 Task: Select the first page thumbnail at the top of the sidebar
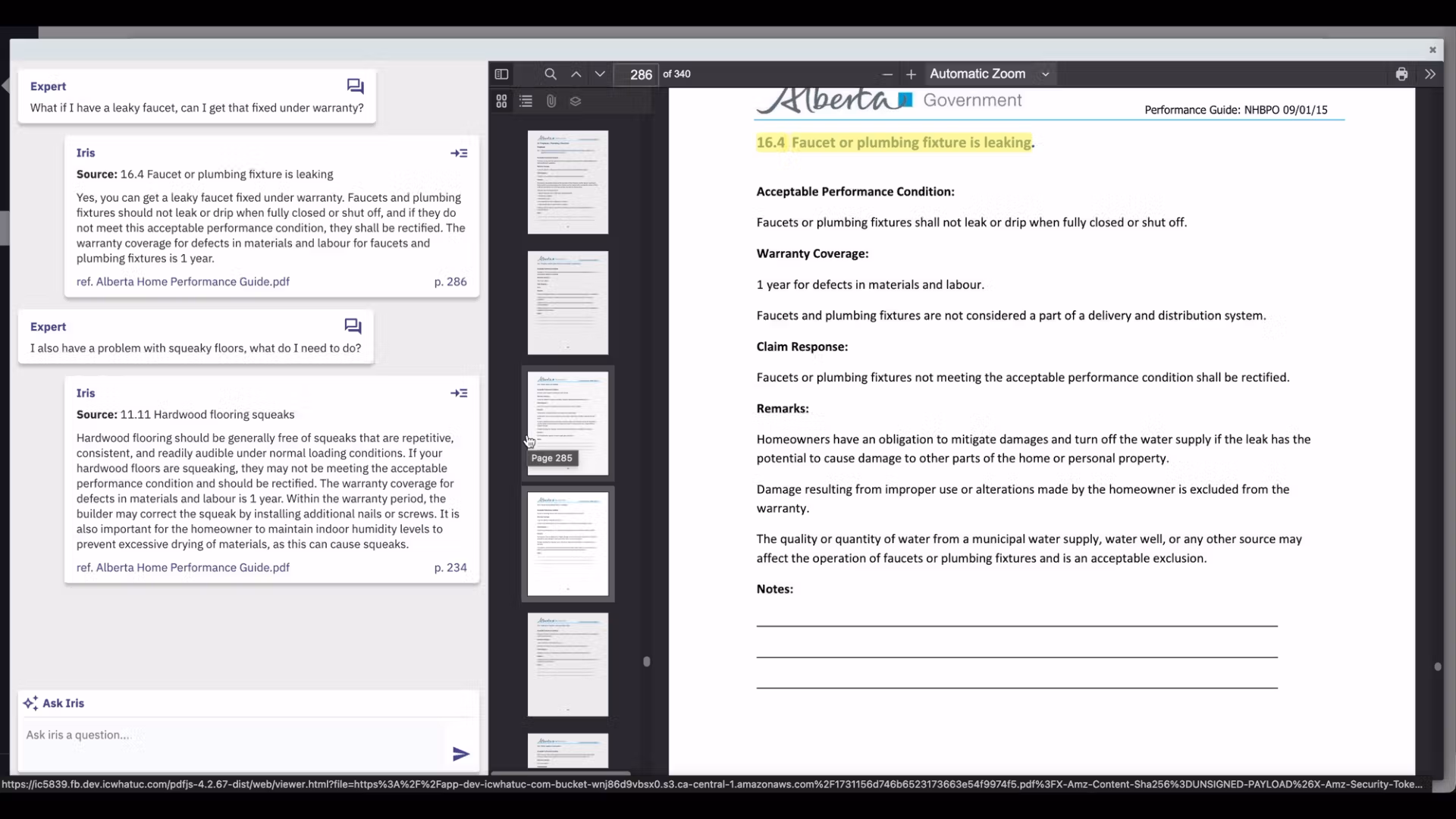tap(568, 182)
